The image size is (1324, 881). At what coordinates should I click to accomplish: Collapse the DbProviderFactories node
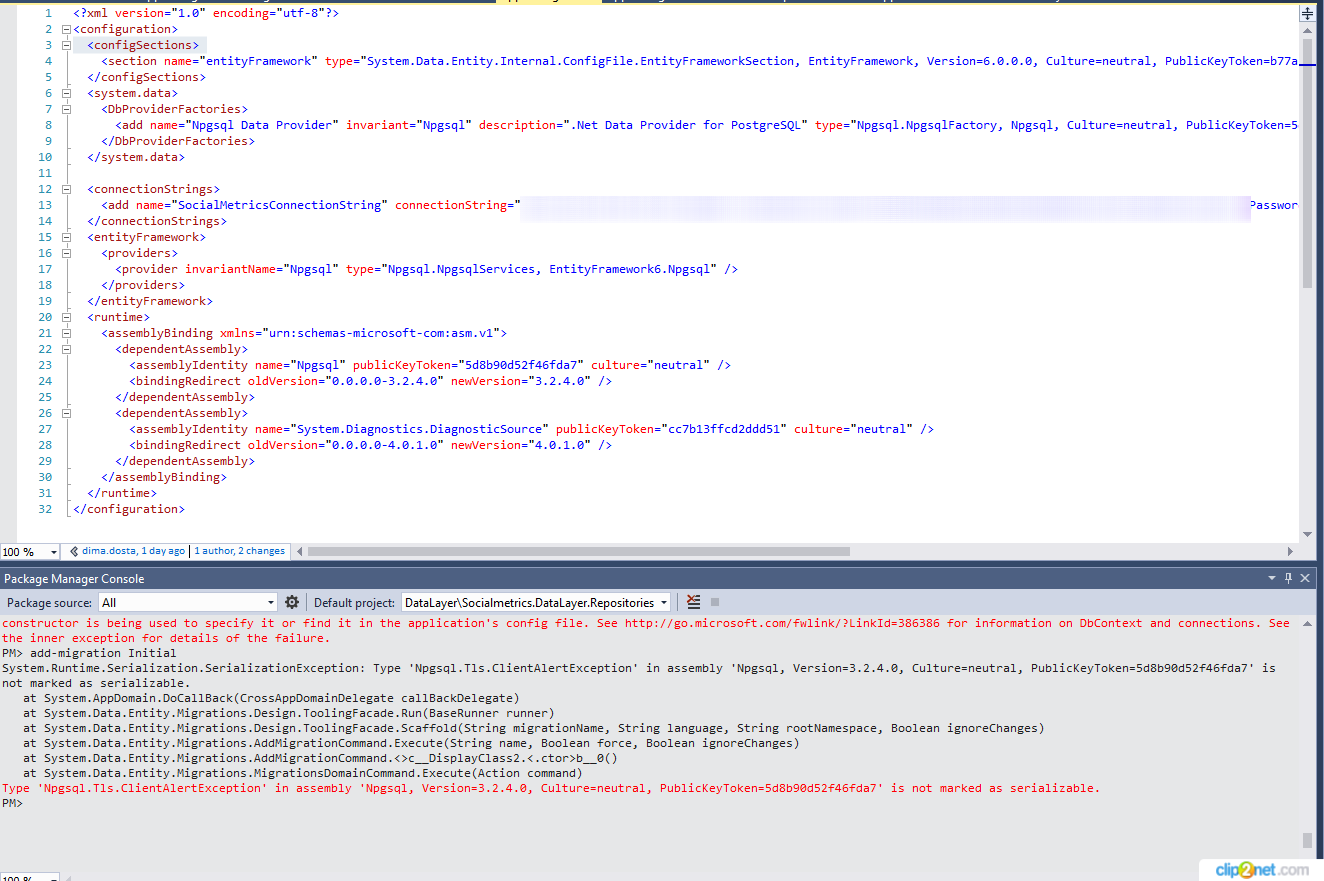(66, 109)
